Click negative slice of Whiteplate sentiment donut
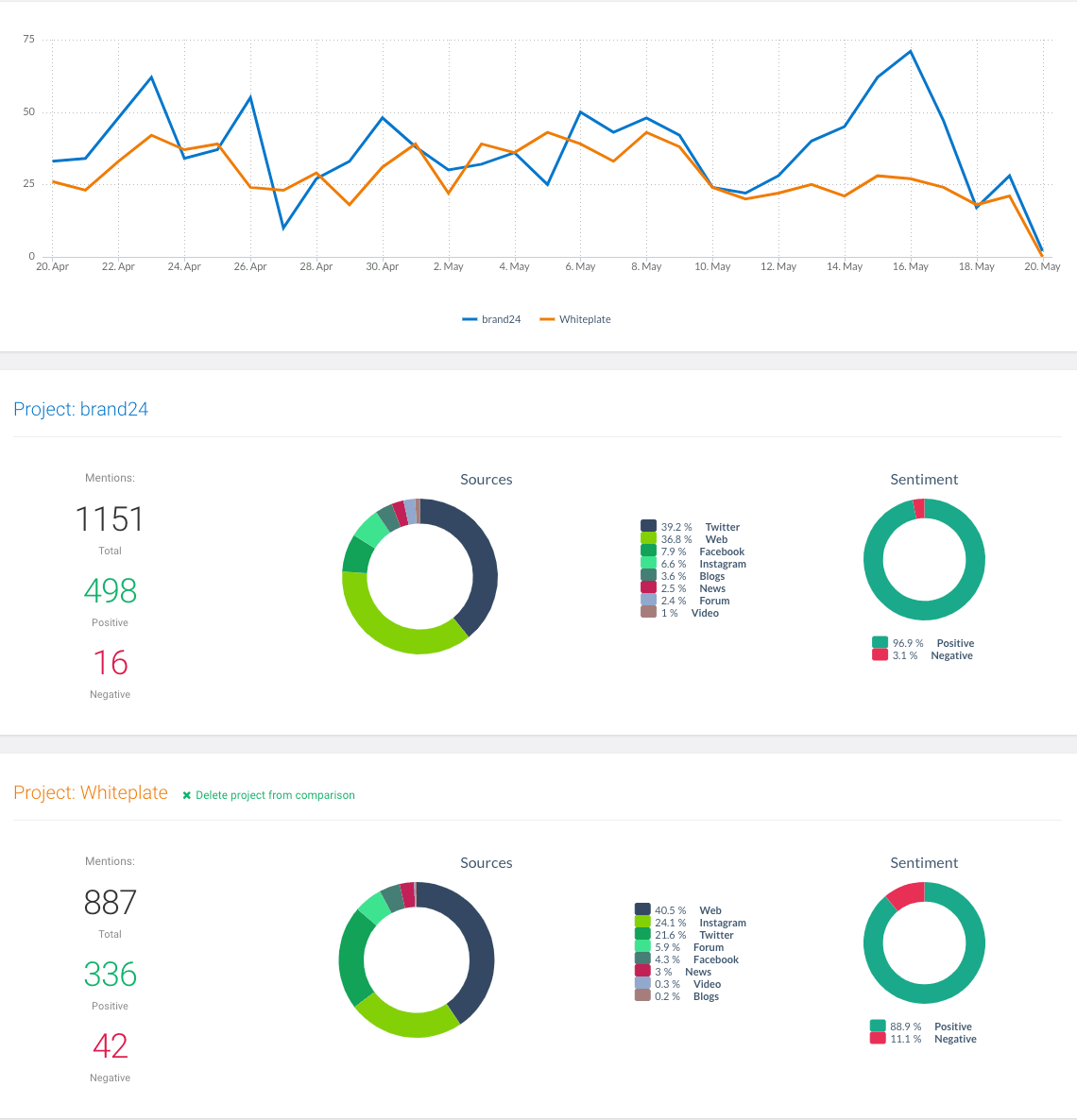 pyautogui.click(x=908, y=894)
